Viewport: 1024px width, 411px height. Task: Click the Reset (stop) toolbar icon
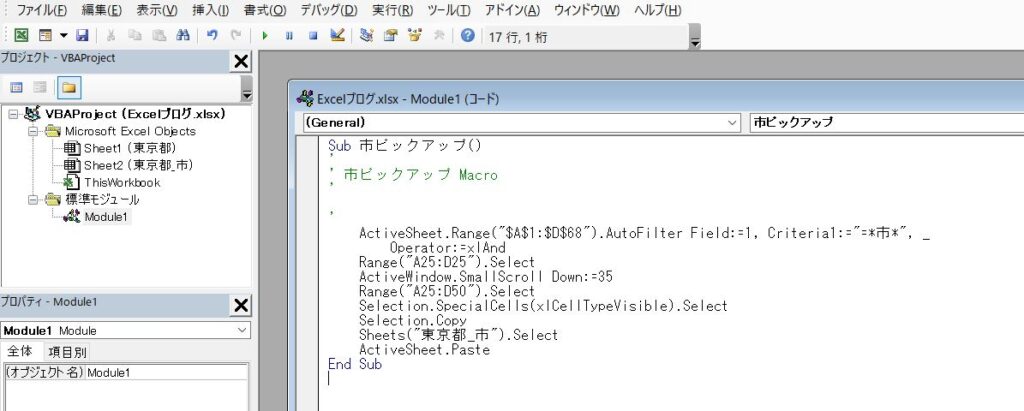pos(313,35)
